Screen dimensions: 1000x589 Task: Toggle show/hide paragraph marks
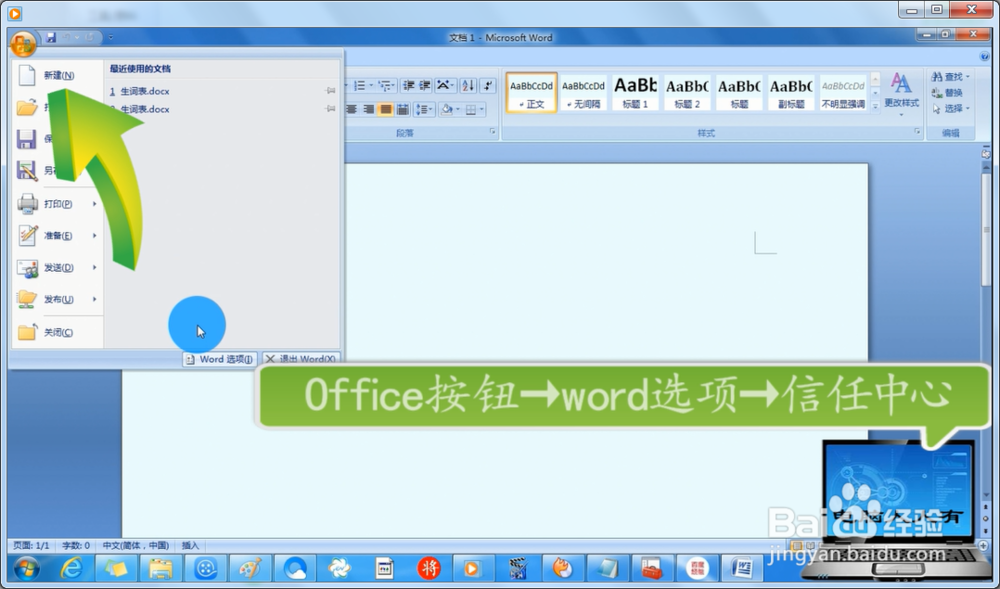[x=488, y=85]
